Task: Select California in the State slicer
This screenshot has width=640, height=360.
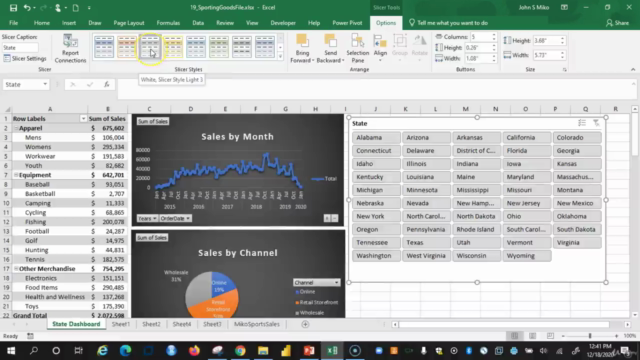Action: (x=527, y=138)
